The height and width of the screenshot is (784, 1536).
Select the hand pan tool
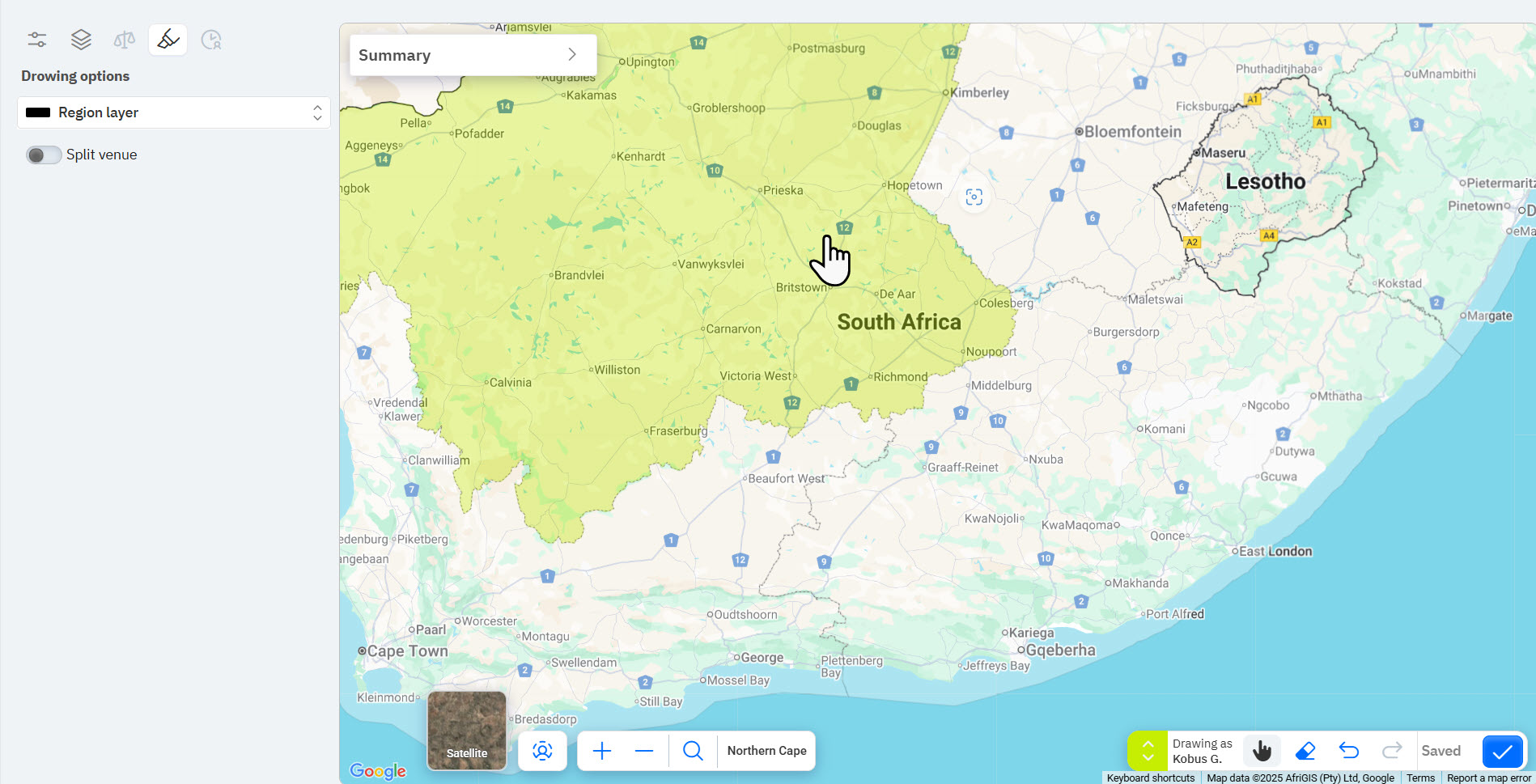(1262, 751)
